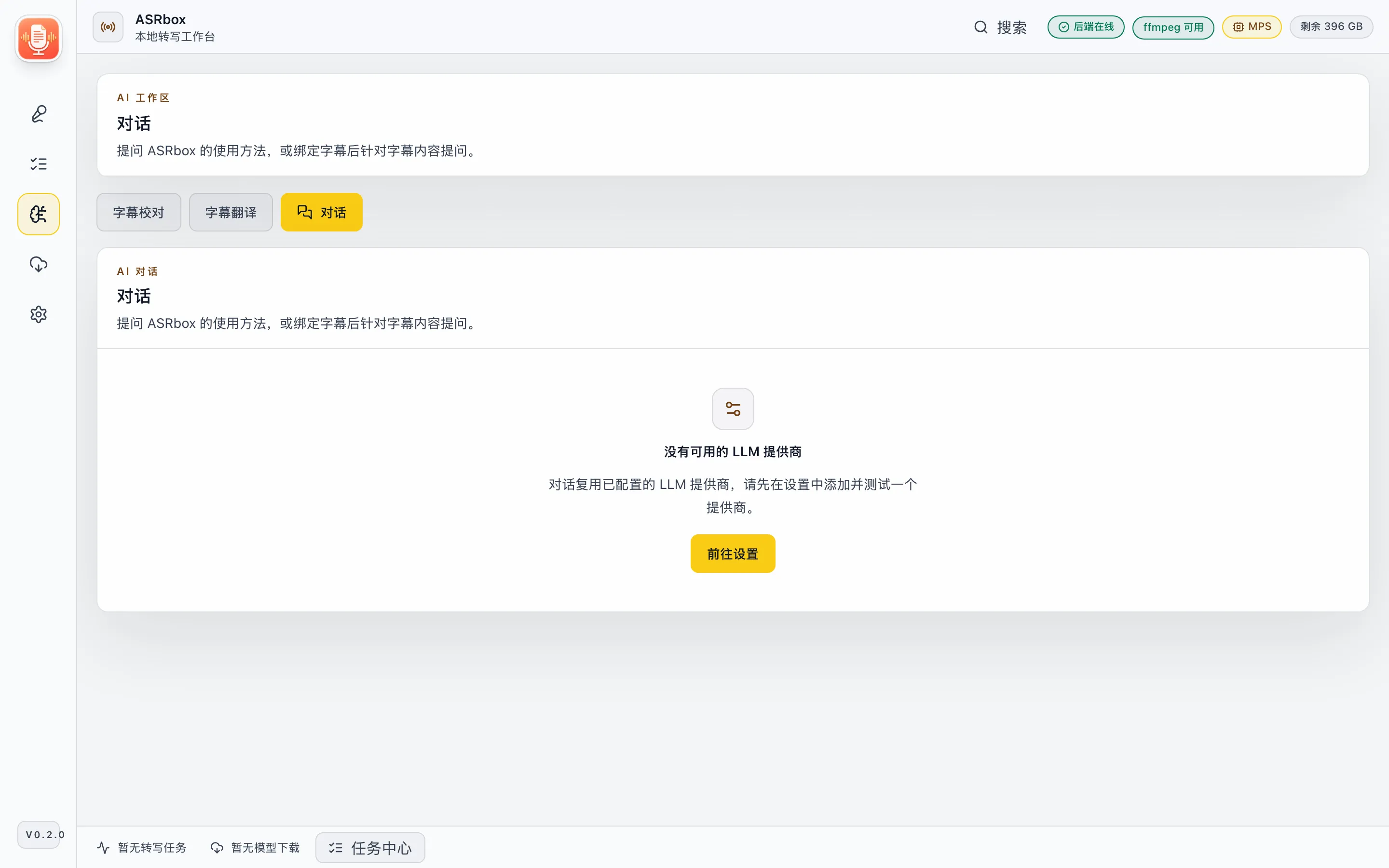Screen dimensions: 1389x868
Task: Click the activity pulse icon in status bar
Action: [103, 847]
